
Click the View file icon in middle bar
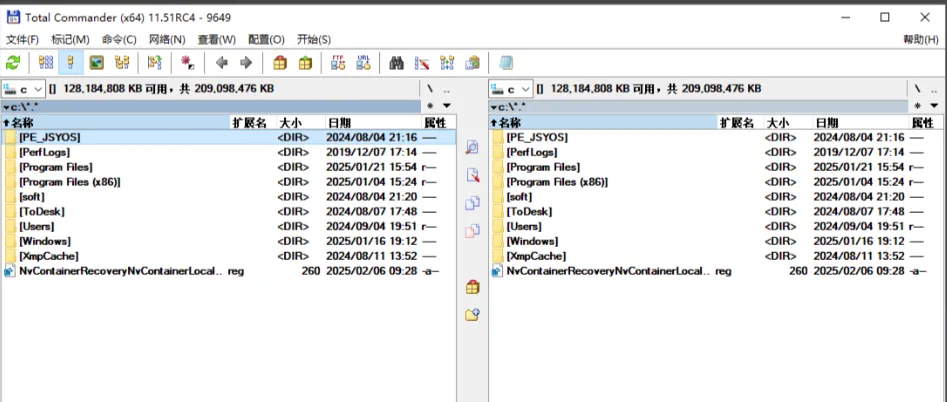click(472, 147)
